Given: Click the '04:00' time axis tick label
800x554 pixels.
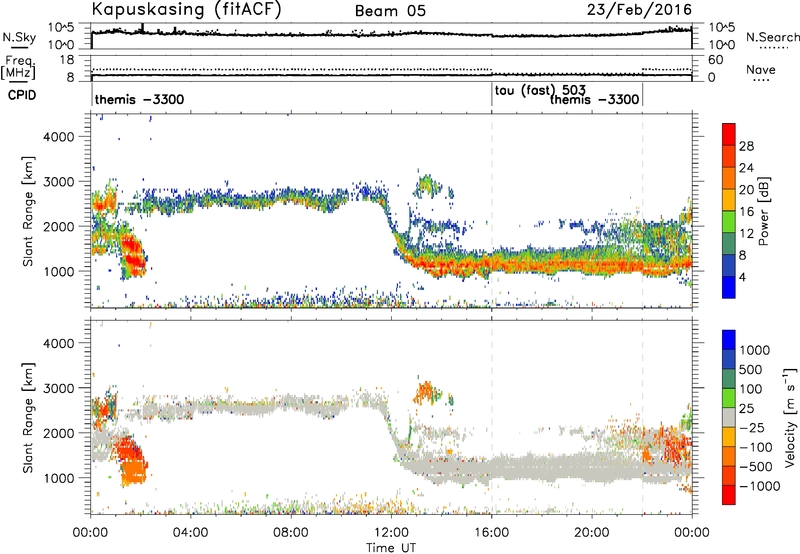Looking at the screenshot, I should 191,533.
